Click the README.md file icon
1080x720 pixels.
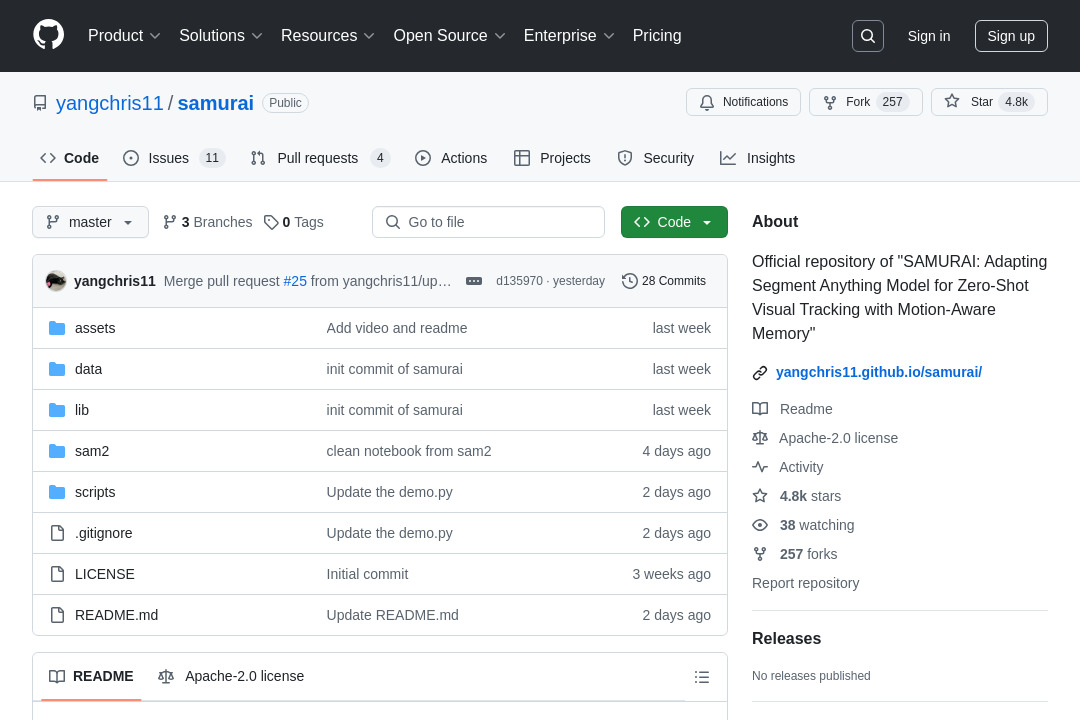click(57, 615)
